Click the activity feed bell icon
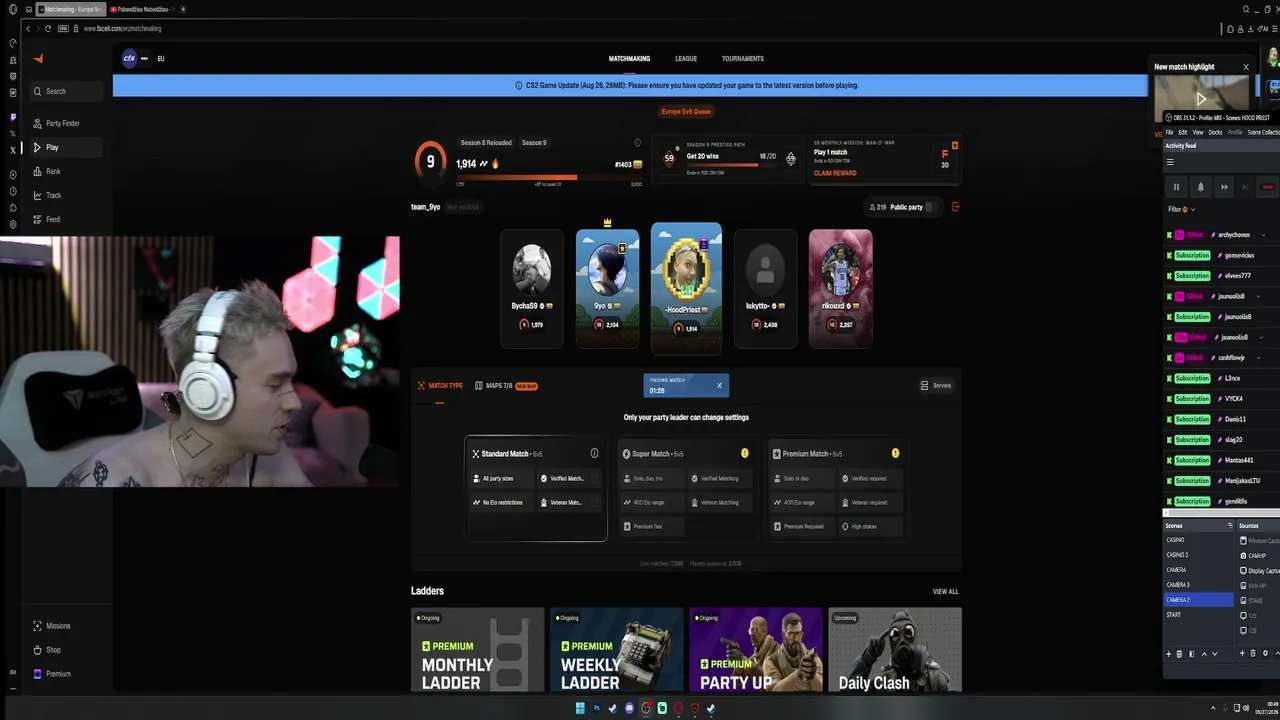 [1201, 187]
